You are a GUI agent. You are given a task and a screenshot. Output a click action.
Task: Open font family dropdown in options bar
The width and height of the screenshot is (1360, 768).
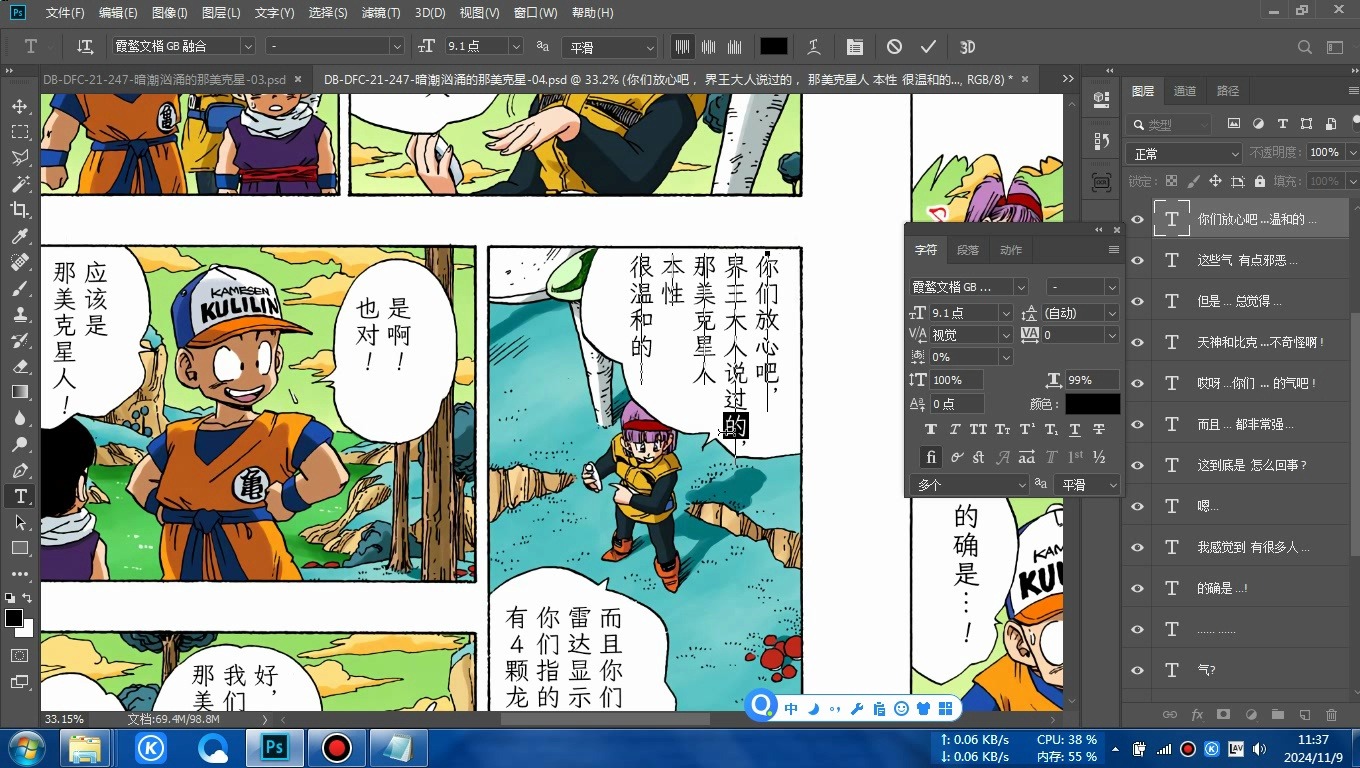click(247, 46)
